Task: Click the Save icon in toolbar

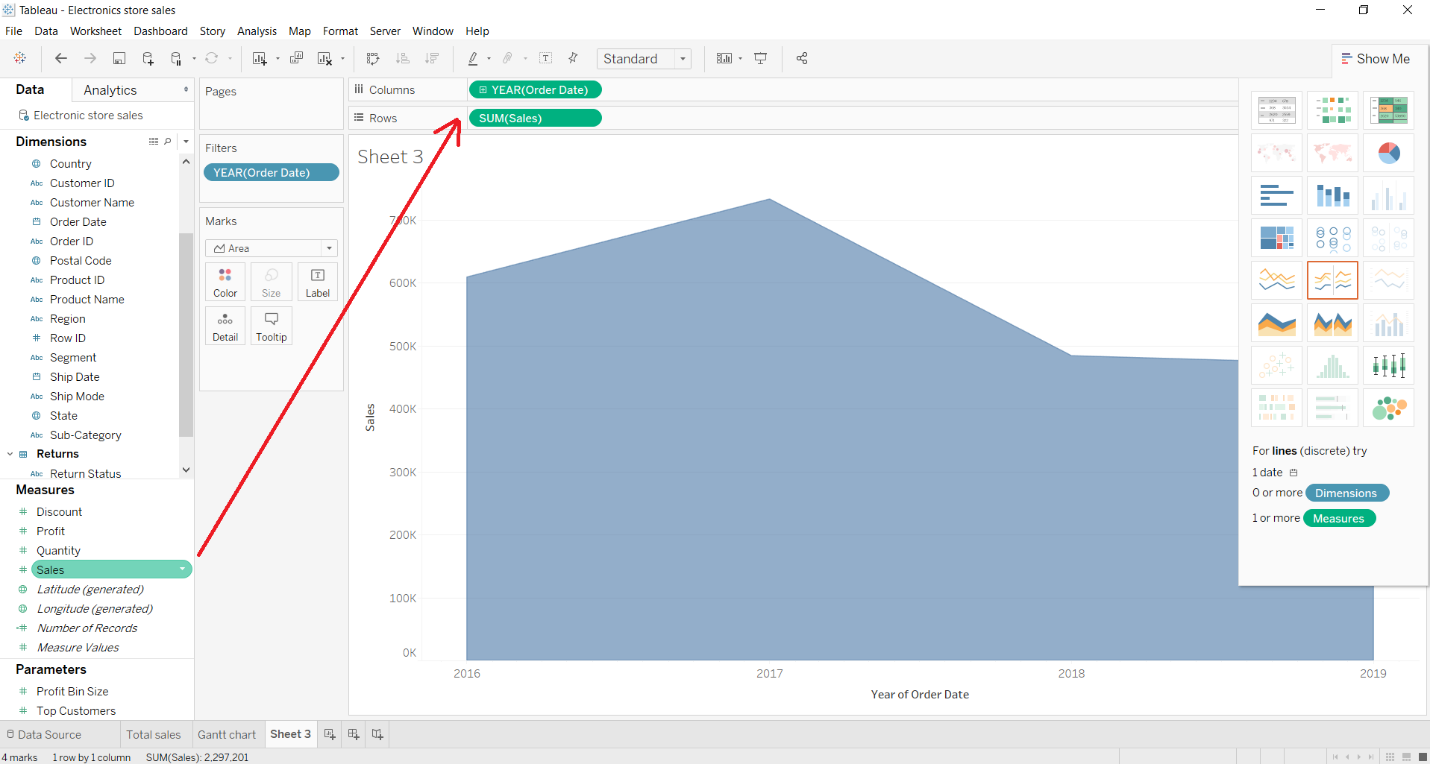Action: click(x=119, y=59)
